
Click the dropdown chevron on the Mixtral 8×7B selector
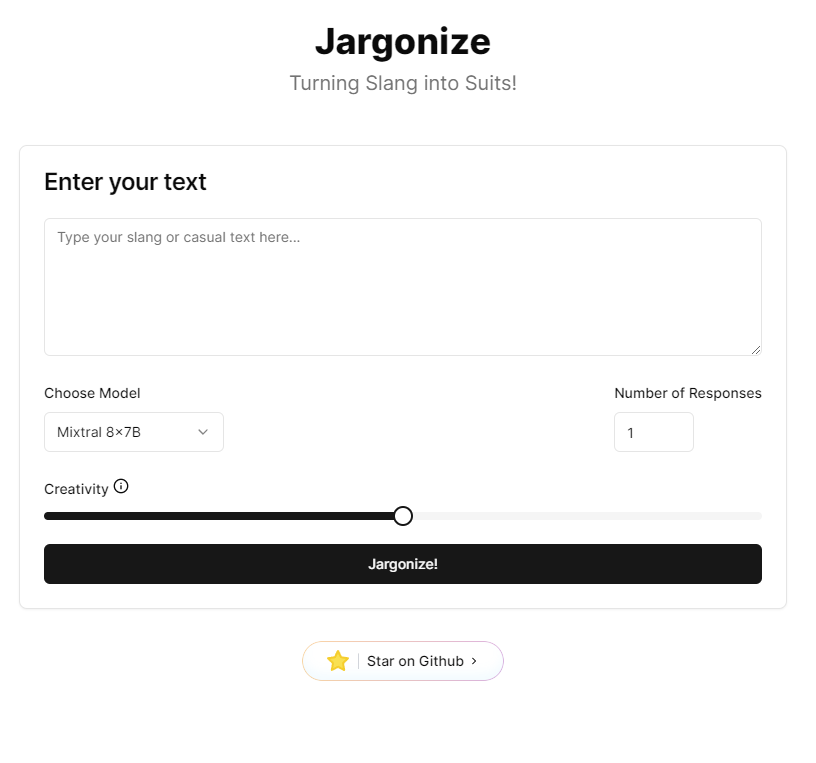pyautogui.click(x=204, y=431)
